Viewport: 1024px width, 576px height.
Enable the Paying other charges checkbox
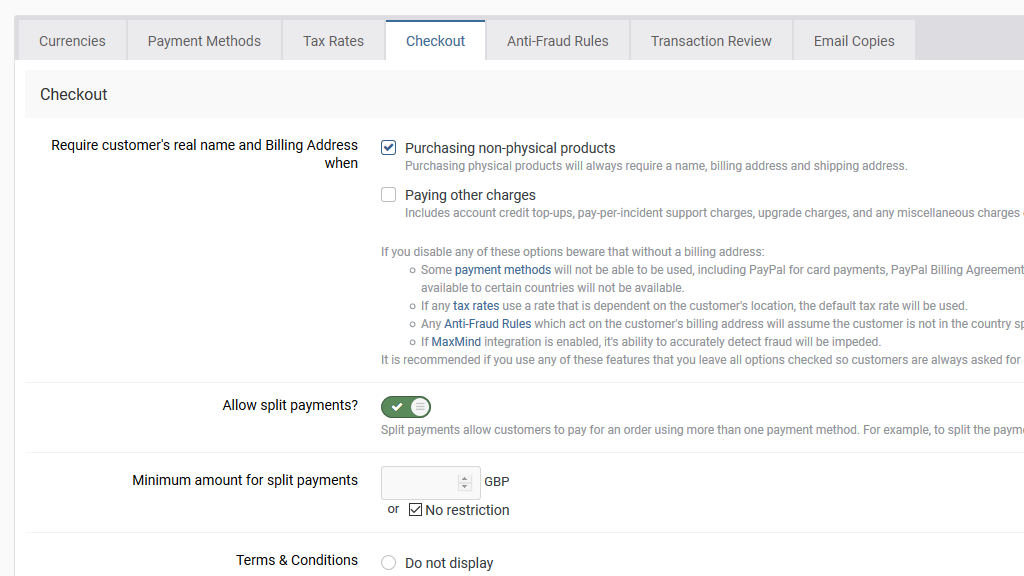(x=389, y=195)
